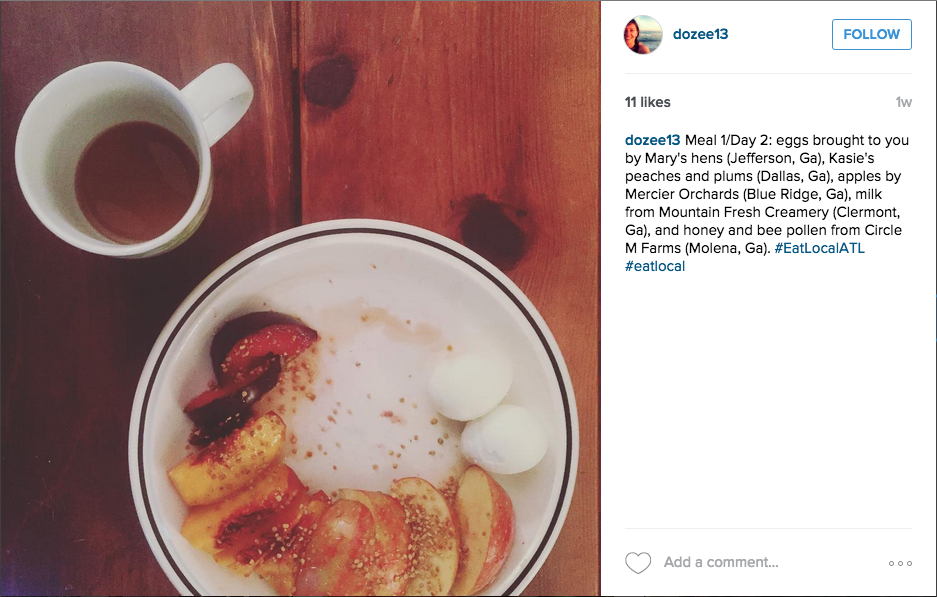Click the FOLLOW button
Screen dimensions: 937x597
click(871, 34)
